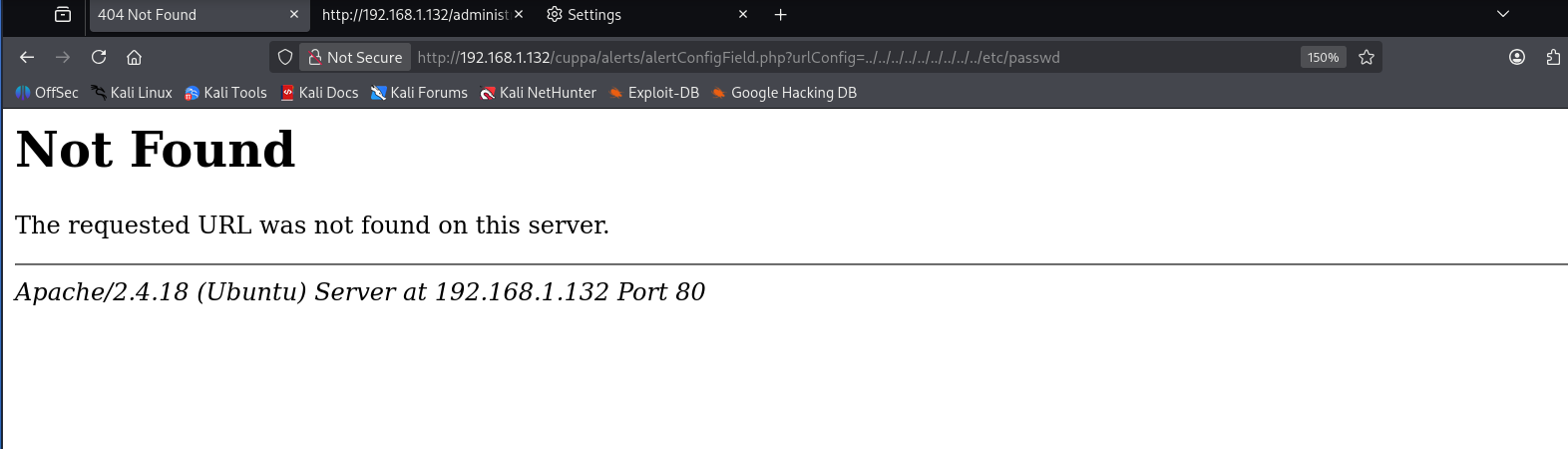Open the Exploit-DB bookmark
This screenshot has width=1568, height=449.
(654, 93)
